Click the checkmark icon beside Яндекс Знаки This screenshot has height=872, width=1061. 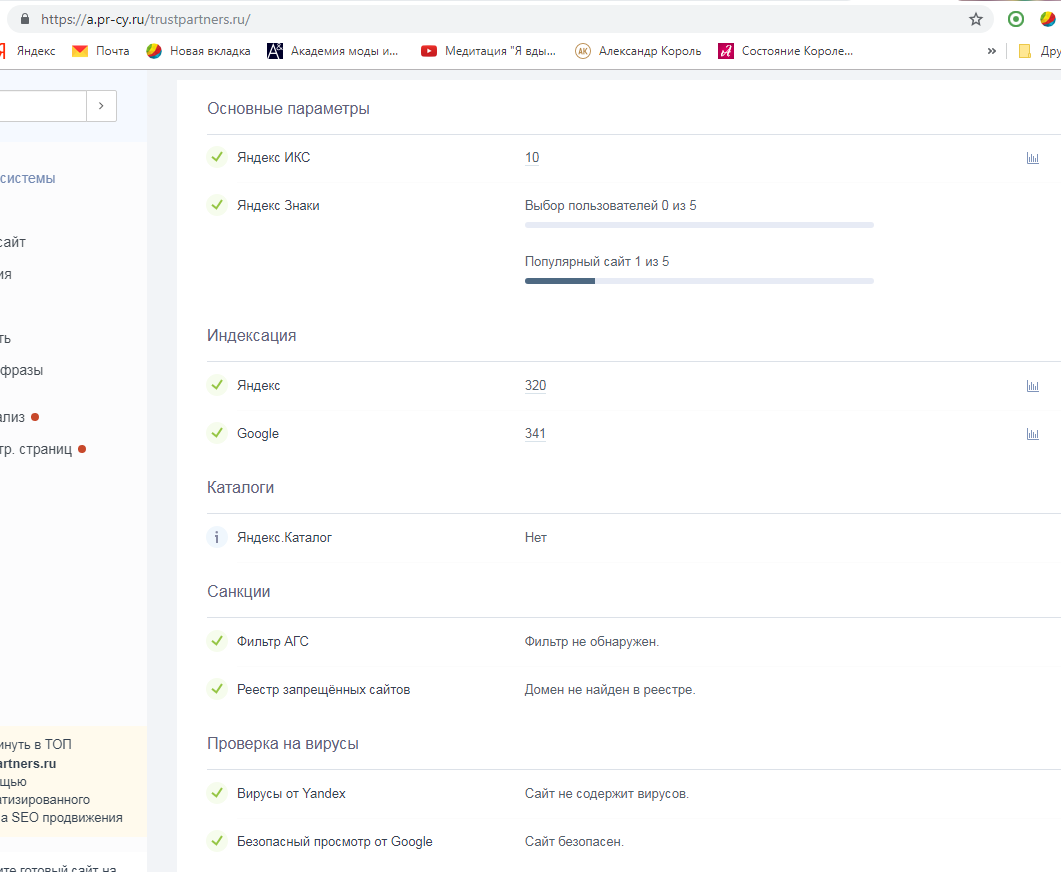217,205
